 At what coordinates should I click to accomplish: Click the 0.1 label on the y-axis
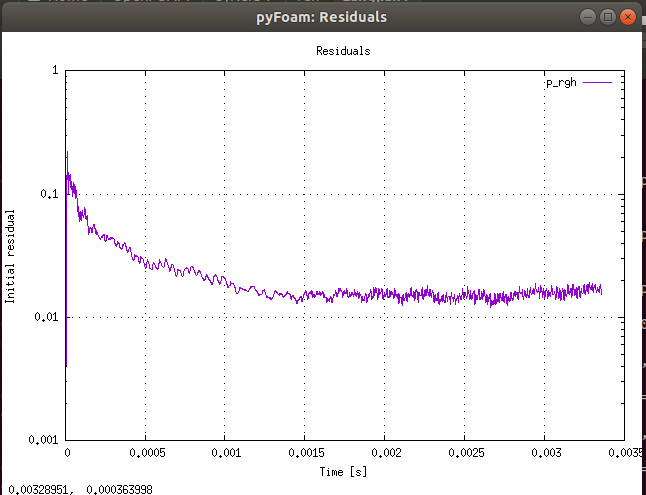click(x=47, y=194)
